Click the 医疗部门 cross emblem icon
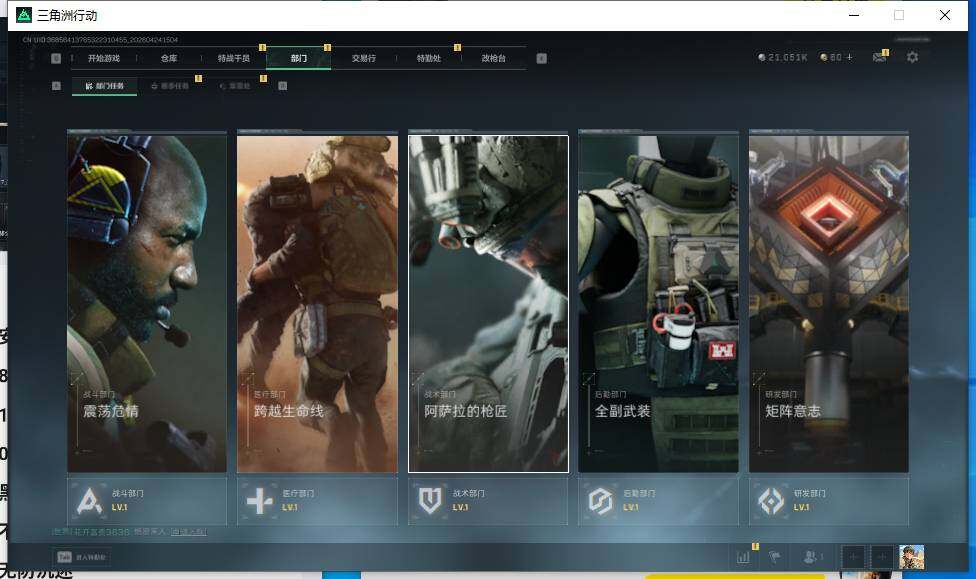 click(260, 501)
